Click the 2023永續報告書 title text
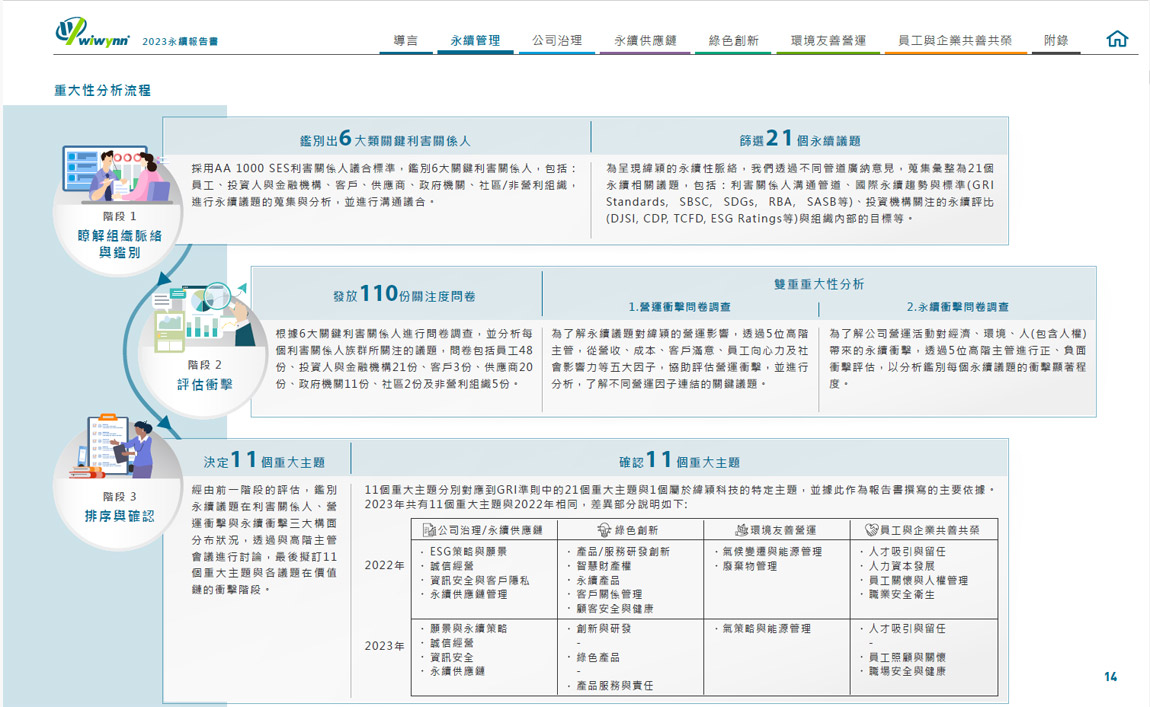 pyautogui.click(x=180, y=42)
